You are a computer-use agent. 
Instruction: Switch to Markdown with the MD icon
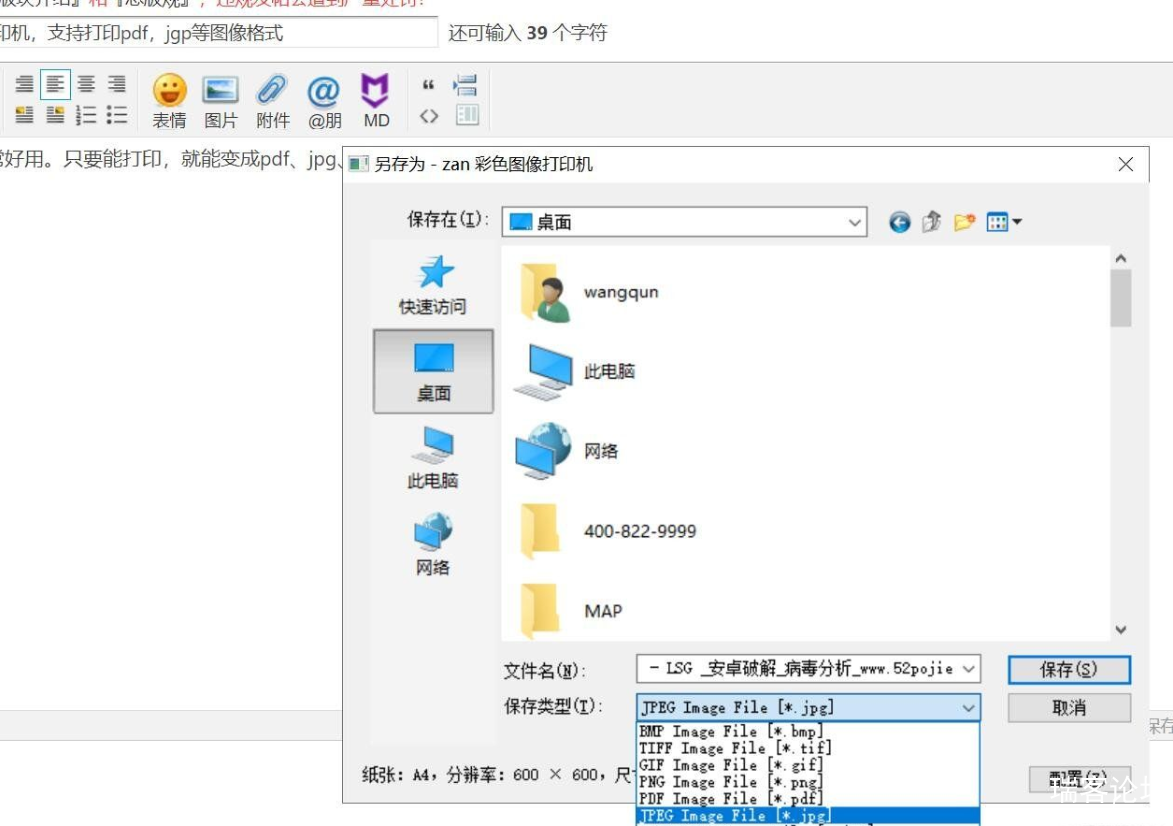[x=376, y=101]
